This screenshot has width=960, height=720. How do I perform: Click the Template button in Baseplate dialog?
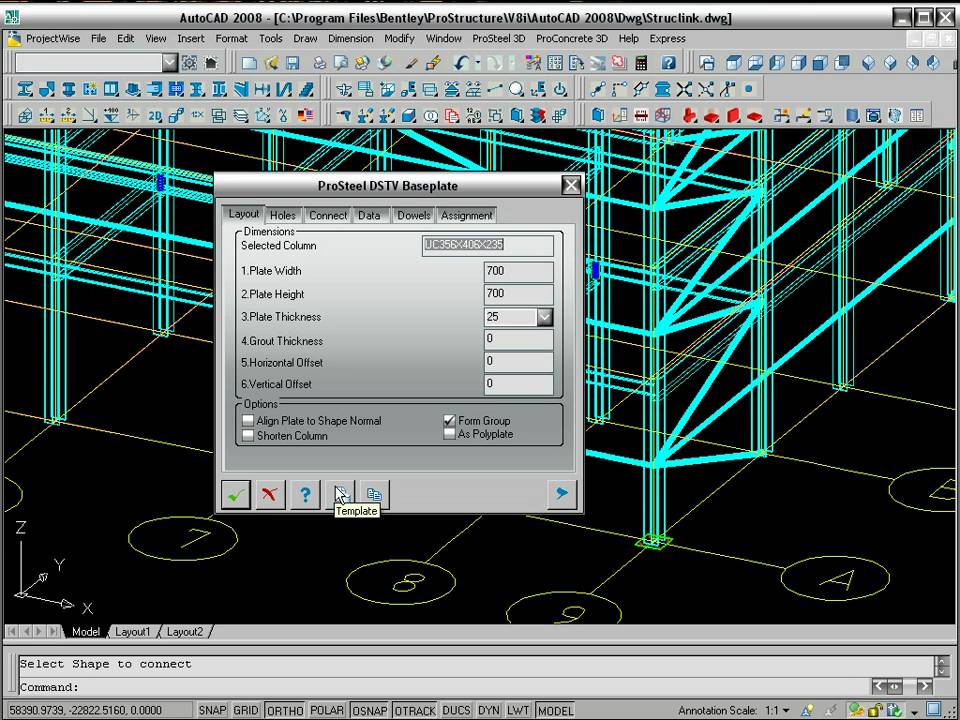pyautogui.click(x=340, y=493)
